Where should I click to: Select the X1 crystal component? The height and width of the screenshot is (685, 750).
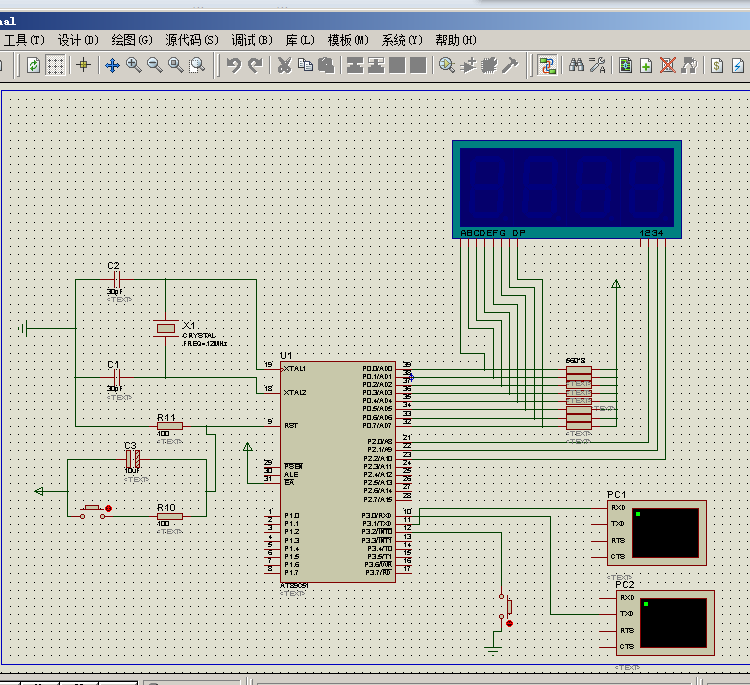tap(165, 329)
